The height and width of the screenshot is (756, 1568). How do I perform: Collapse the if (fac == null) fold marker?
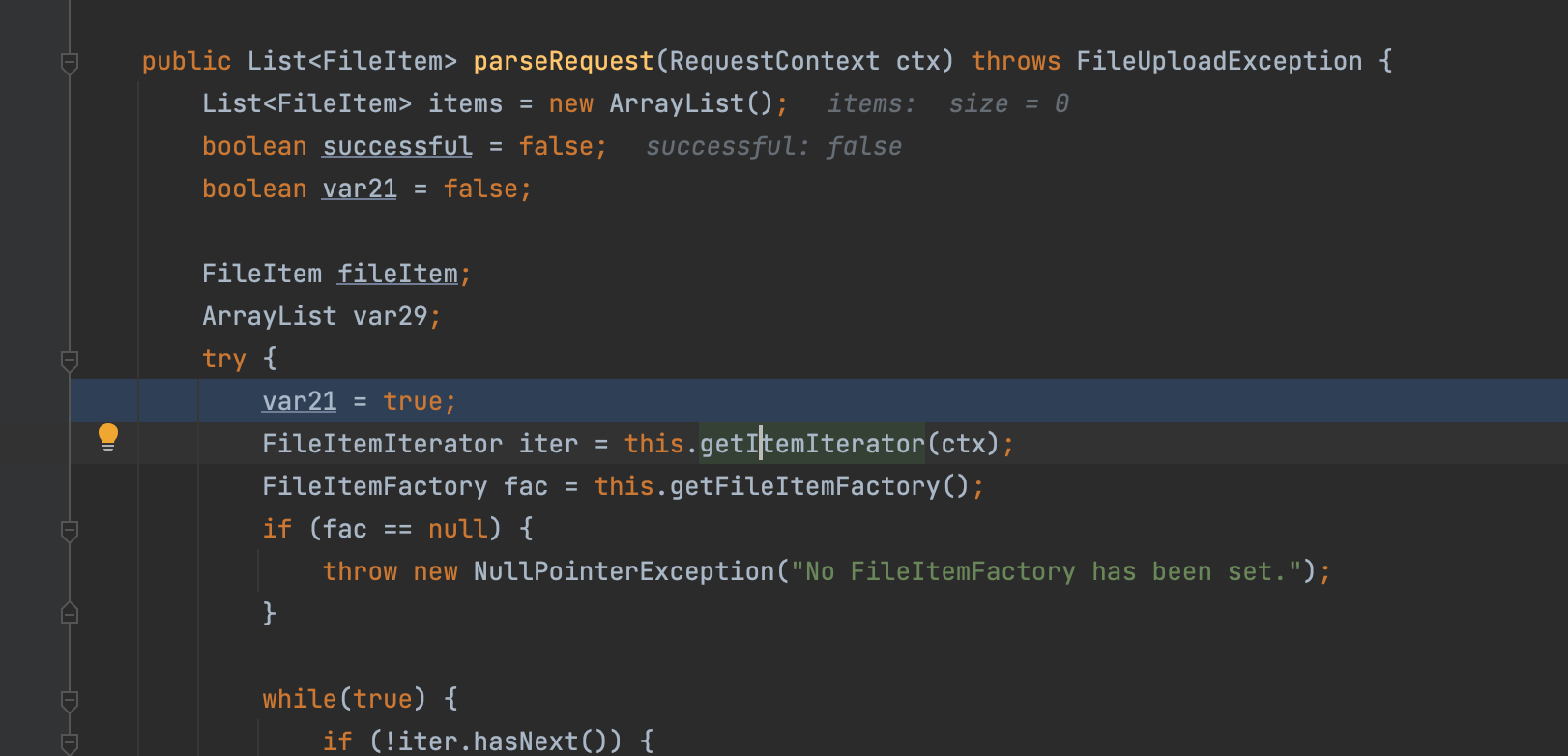click(70, 531)
